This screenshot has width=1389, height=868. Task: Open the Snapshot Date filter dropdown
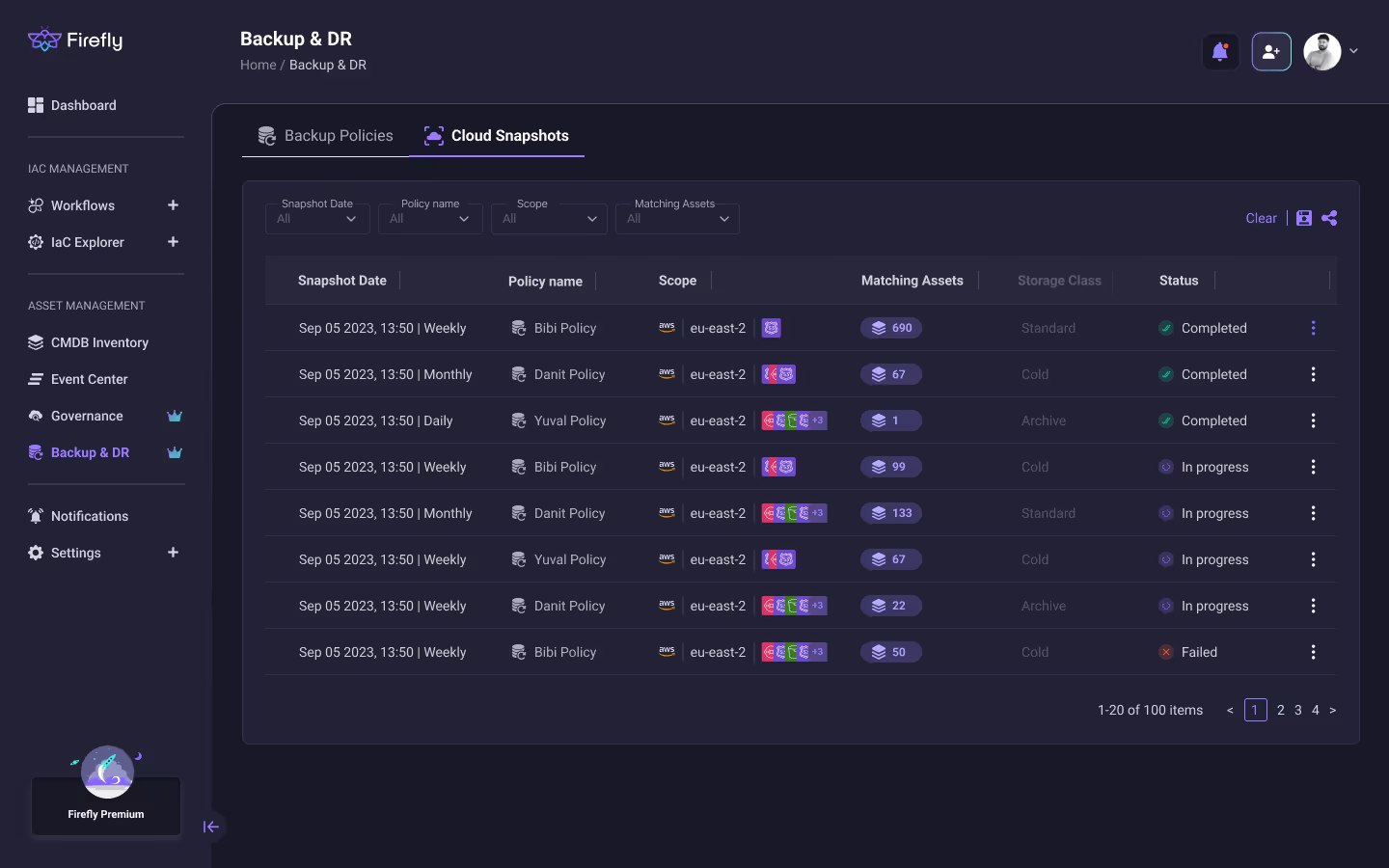[317, 219]
